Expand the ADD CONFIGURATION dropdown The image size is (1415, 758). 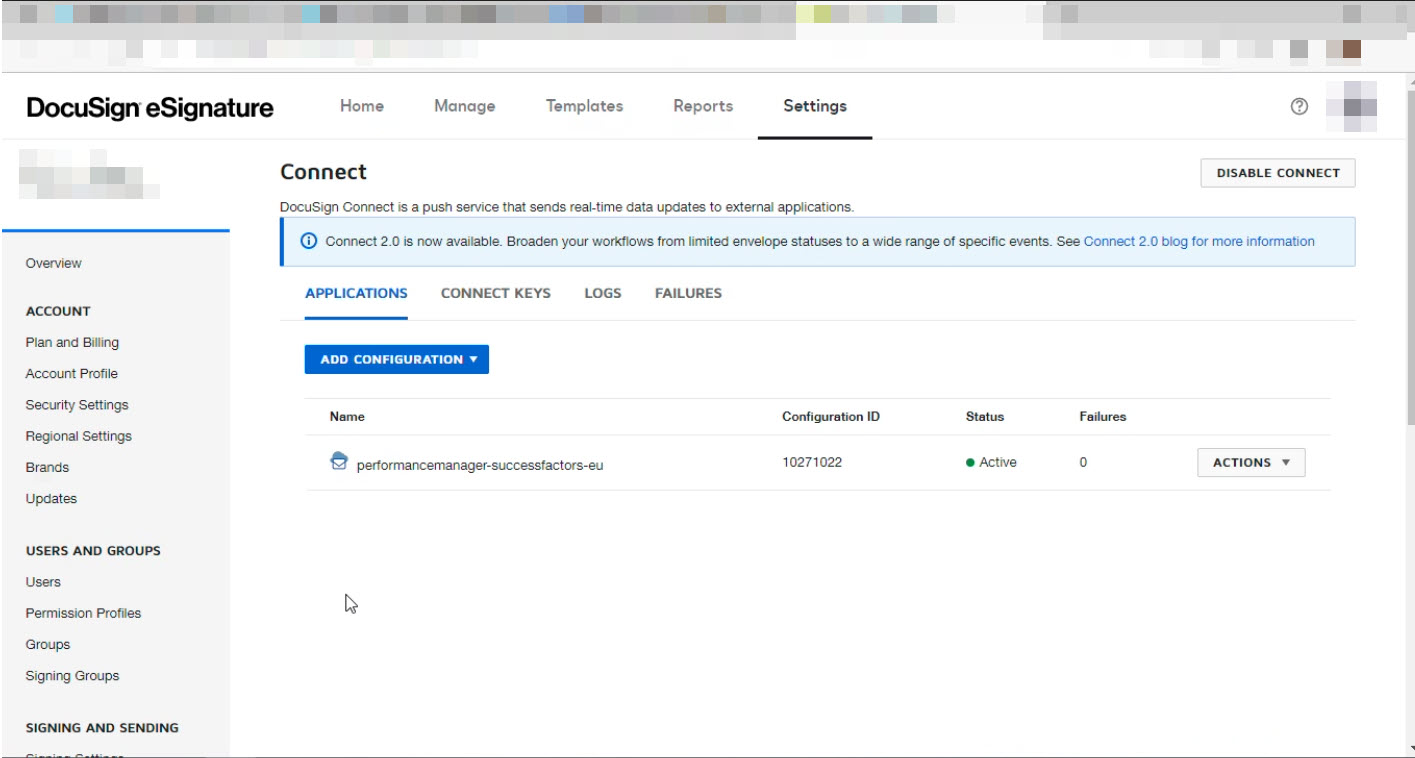tap(396, 359)
